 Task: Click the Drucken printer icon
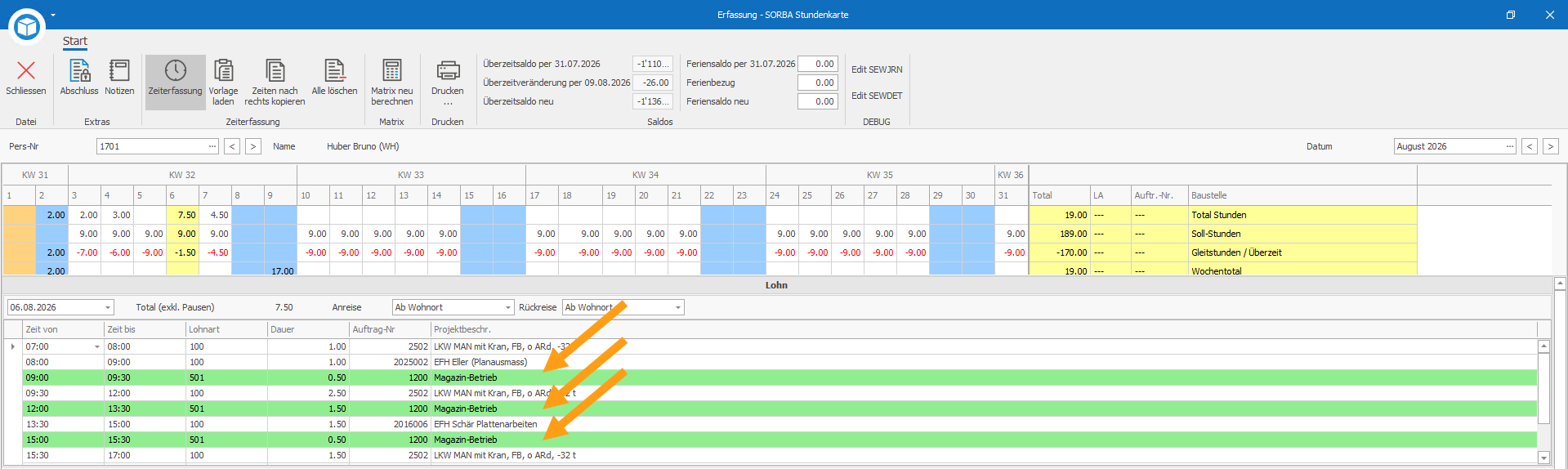[x=448, y=70]
